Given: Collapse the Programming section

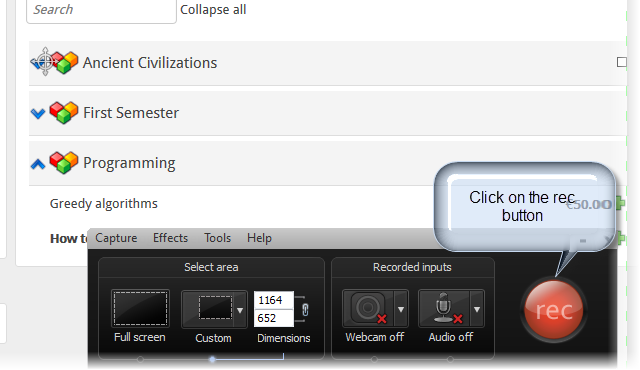Looking at the screenshot, I should click(38, 164).
